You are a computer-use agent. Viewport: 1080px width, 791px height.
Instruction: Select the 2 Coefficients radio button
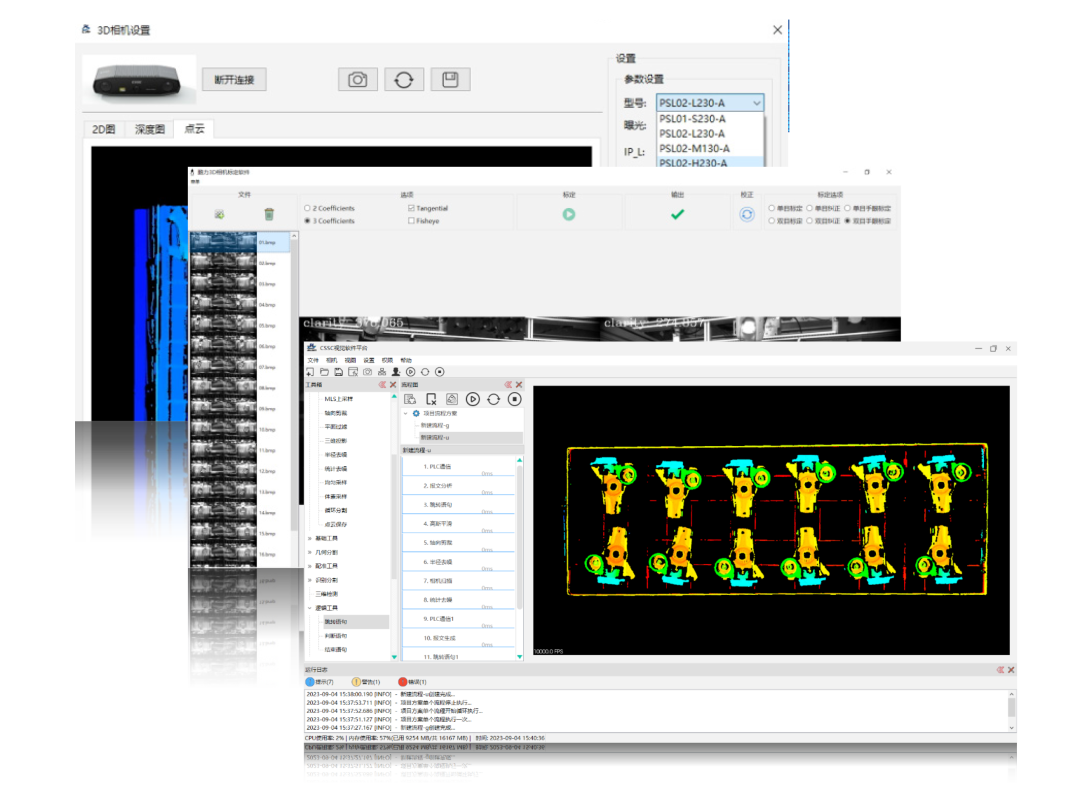coord(307,208)
